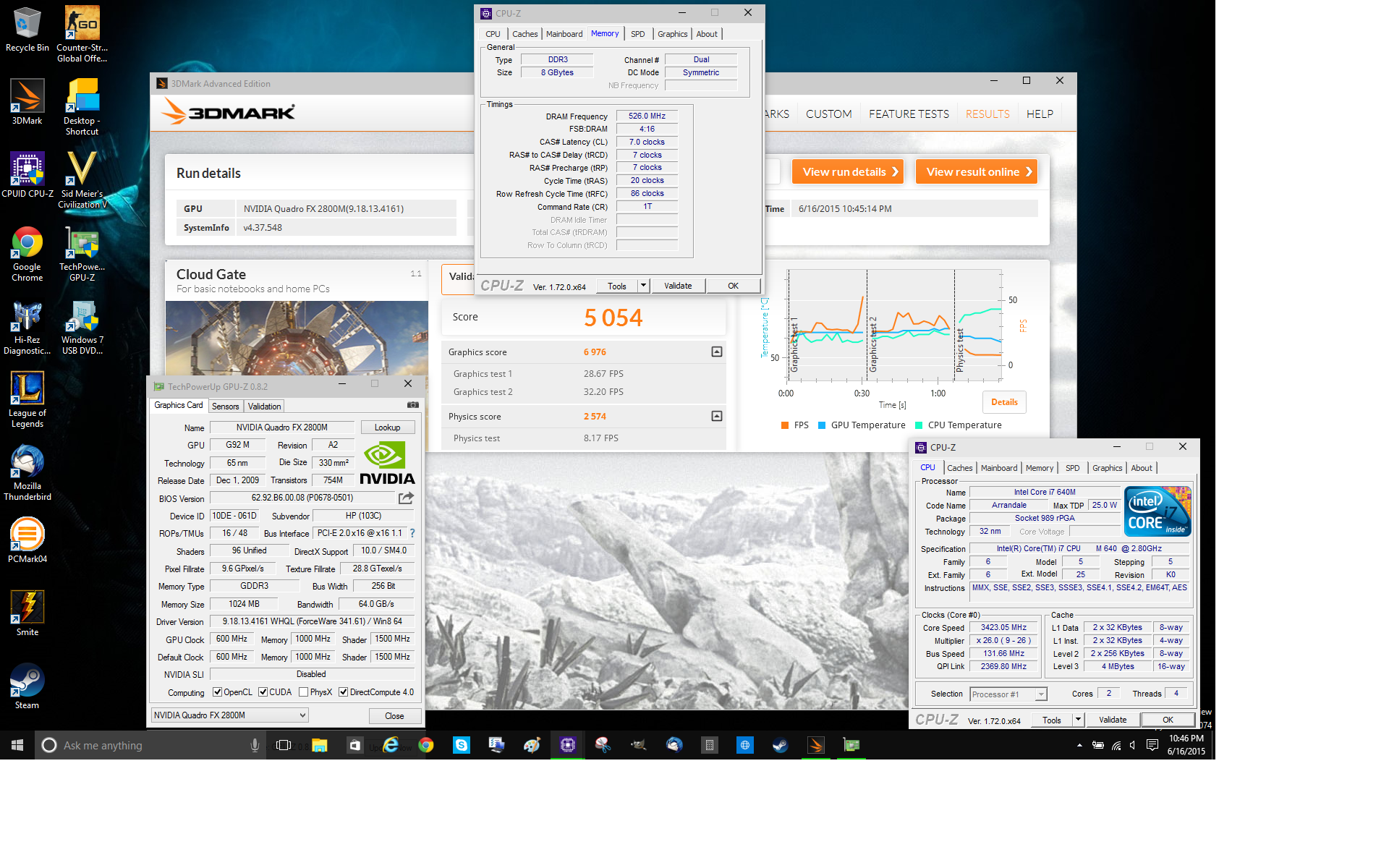Open the Recycle Bin desktop icon

pos(27,30)
